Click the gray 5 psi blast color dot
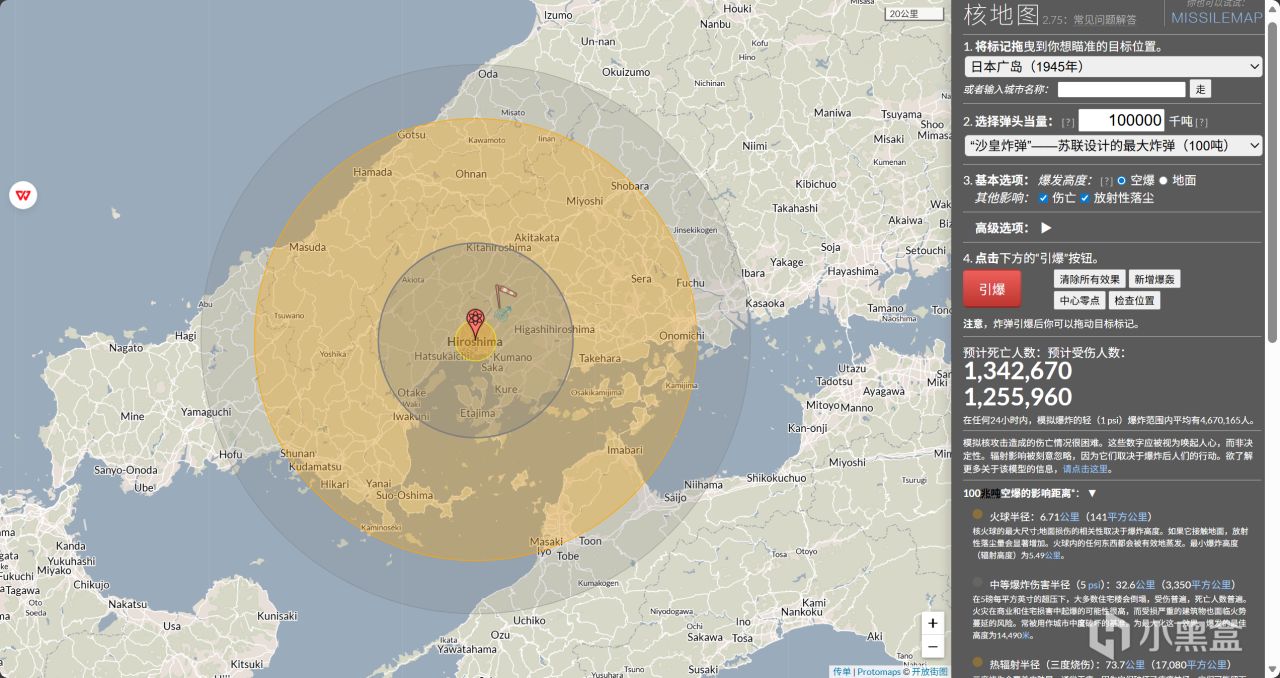The image size is (1280, 678). 977,582
